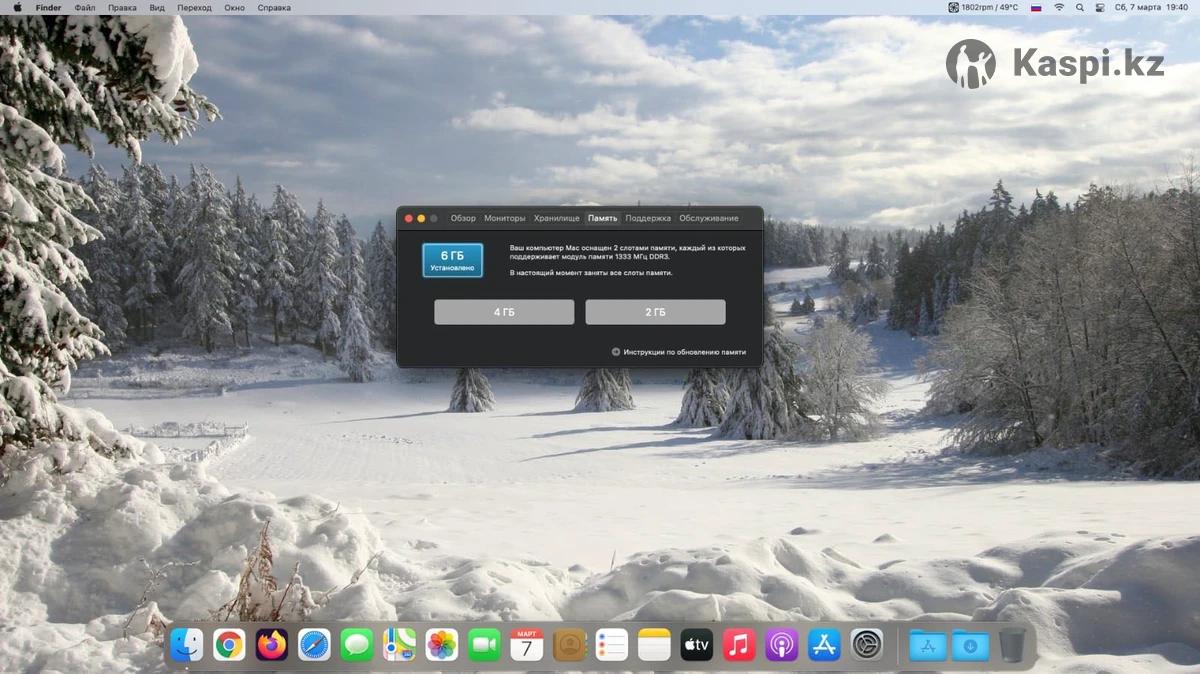Image resolution: width=1200 pixels, height=674 pixels.
Task: Open the Trash in the dock
Action: [x=1012, y=645]
